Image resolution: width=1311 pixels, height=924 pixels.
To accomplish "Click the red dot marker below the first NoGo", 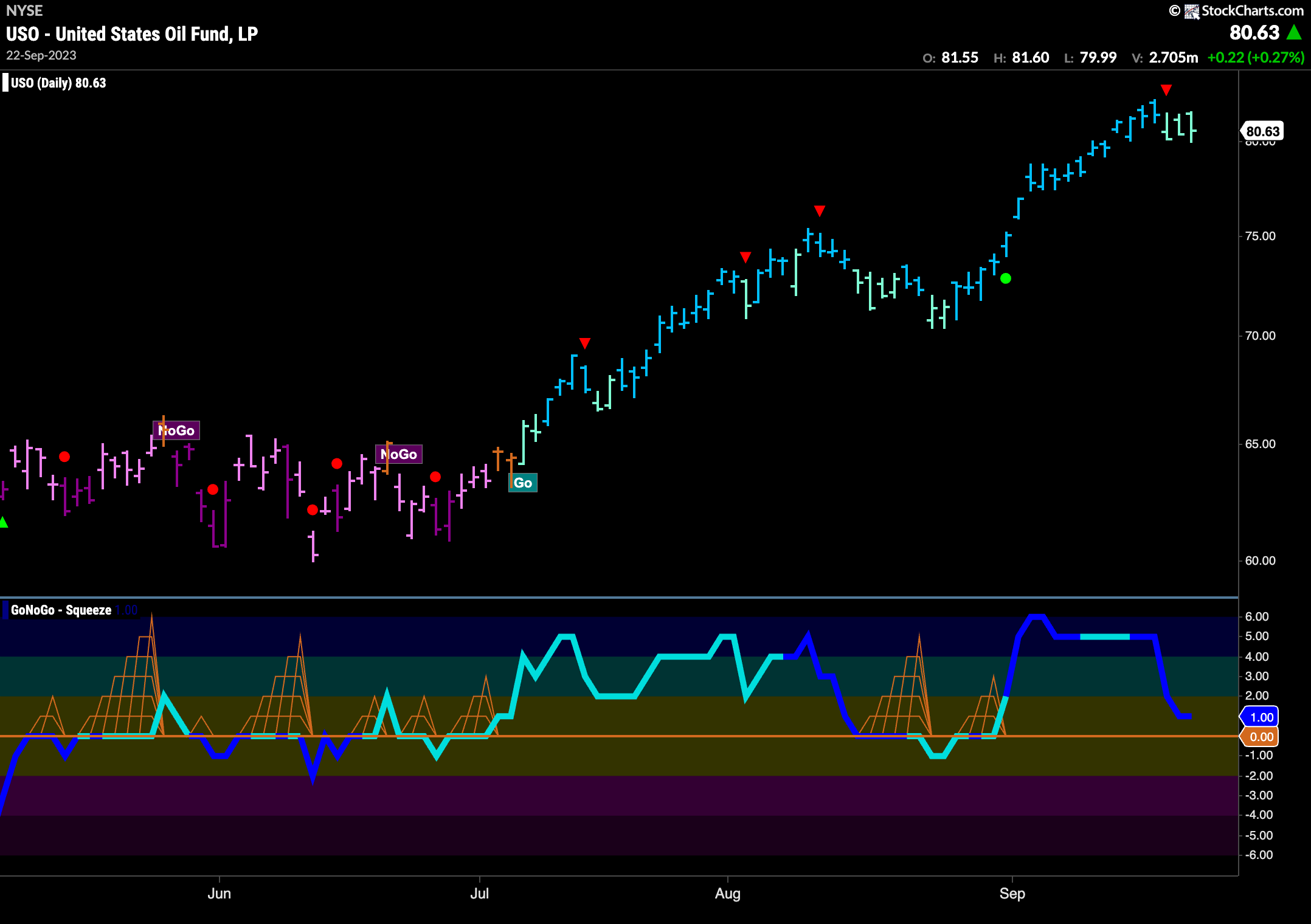I will [213, 489].
